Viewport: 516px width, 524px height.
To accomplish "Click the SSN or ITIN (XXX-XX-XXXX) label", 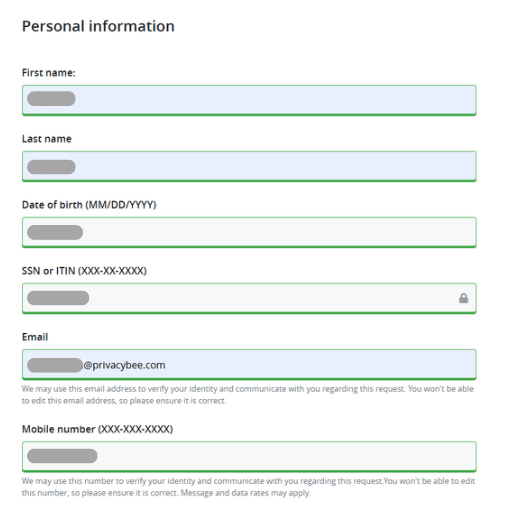I will (84, 271).
